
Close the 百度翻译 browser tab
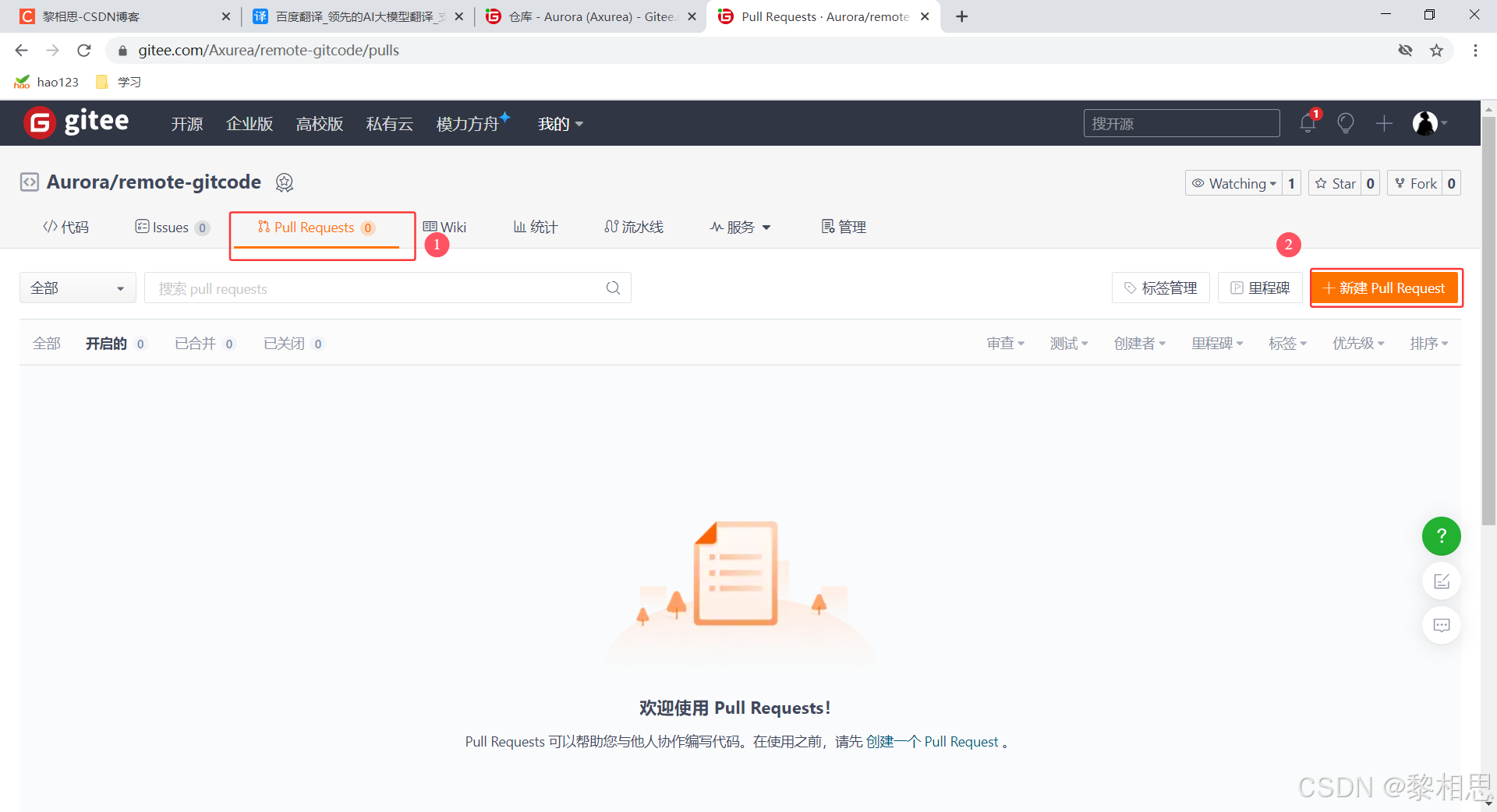tap(458, 16)
